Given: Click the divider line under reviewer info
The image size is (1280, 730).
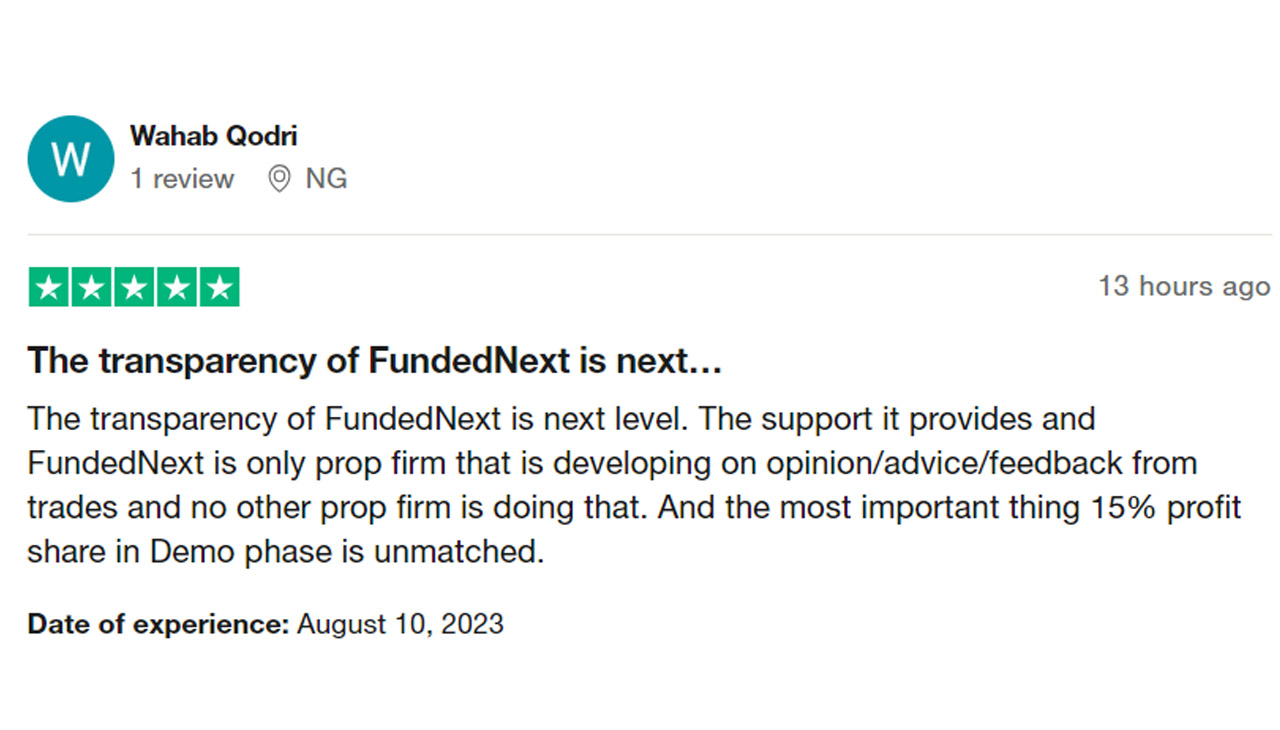Looking at the screenshot, I should pos(650,235).
